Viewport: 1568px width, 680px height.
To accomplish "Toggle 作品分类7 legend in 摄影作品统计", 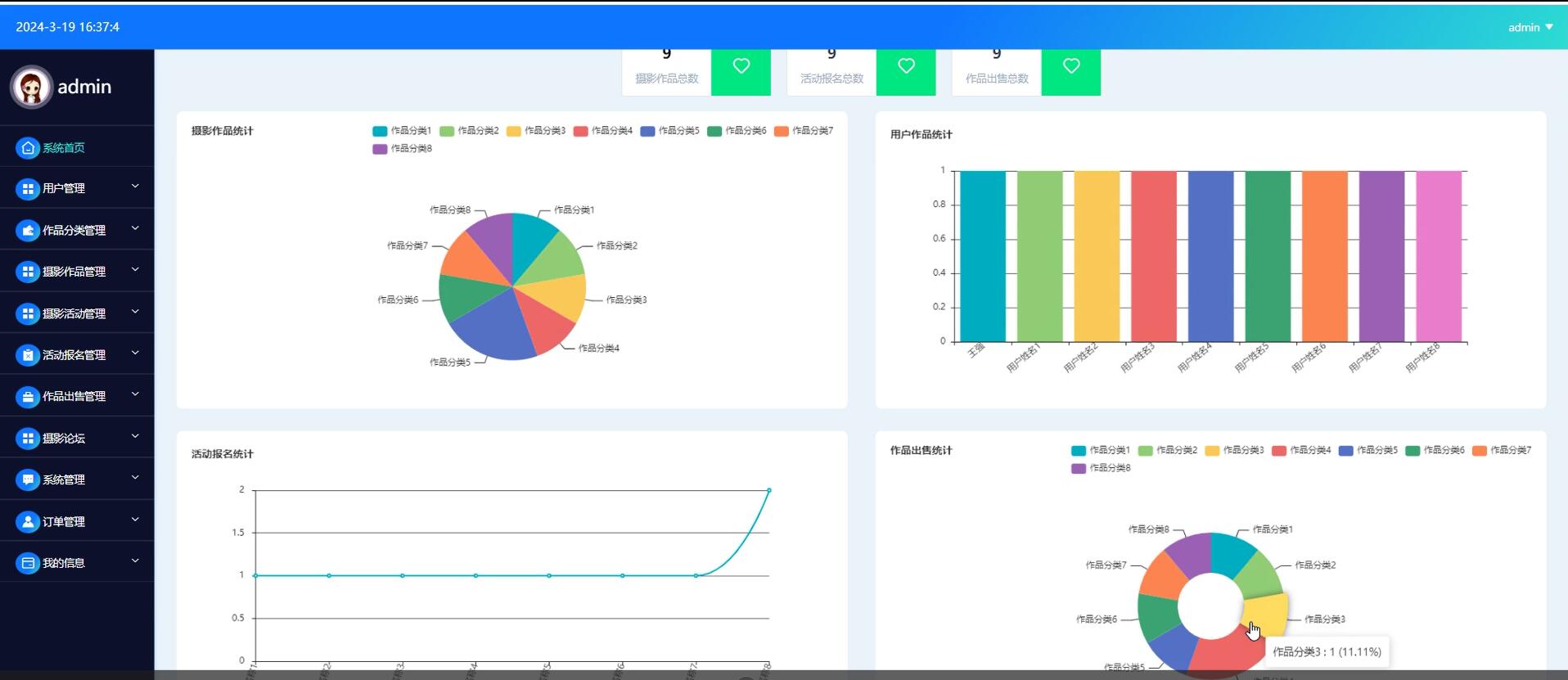I will pyautogui.click(x=804, y=131).
